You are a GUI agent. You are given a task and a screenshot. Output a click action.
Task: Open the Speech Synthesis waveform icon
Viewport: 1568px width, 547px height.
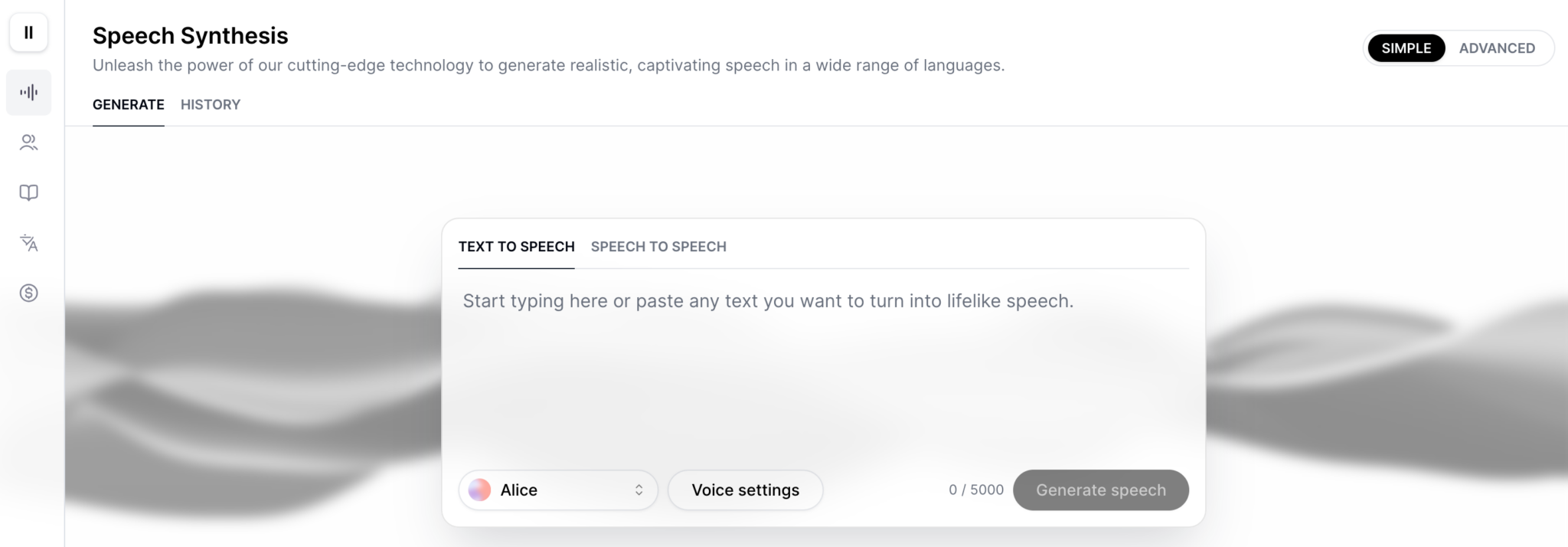[x=28, y=93]
